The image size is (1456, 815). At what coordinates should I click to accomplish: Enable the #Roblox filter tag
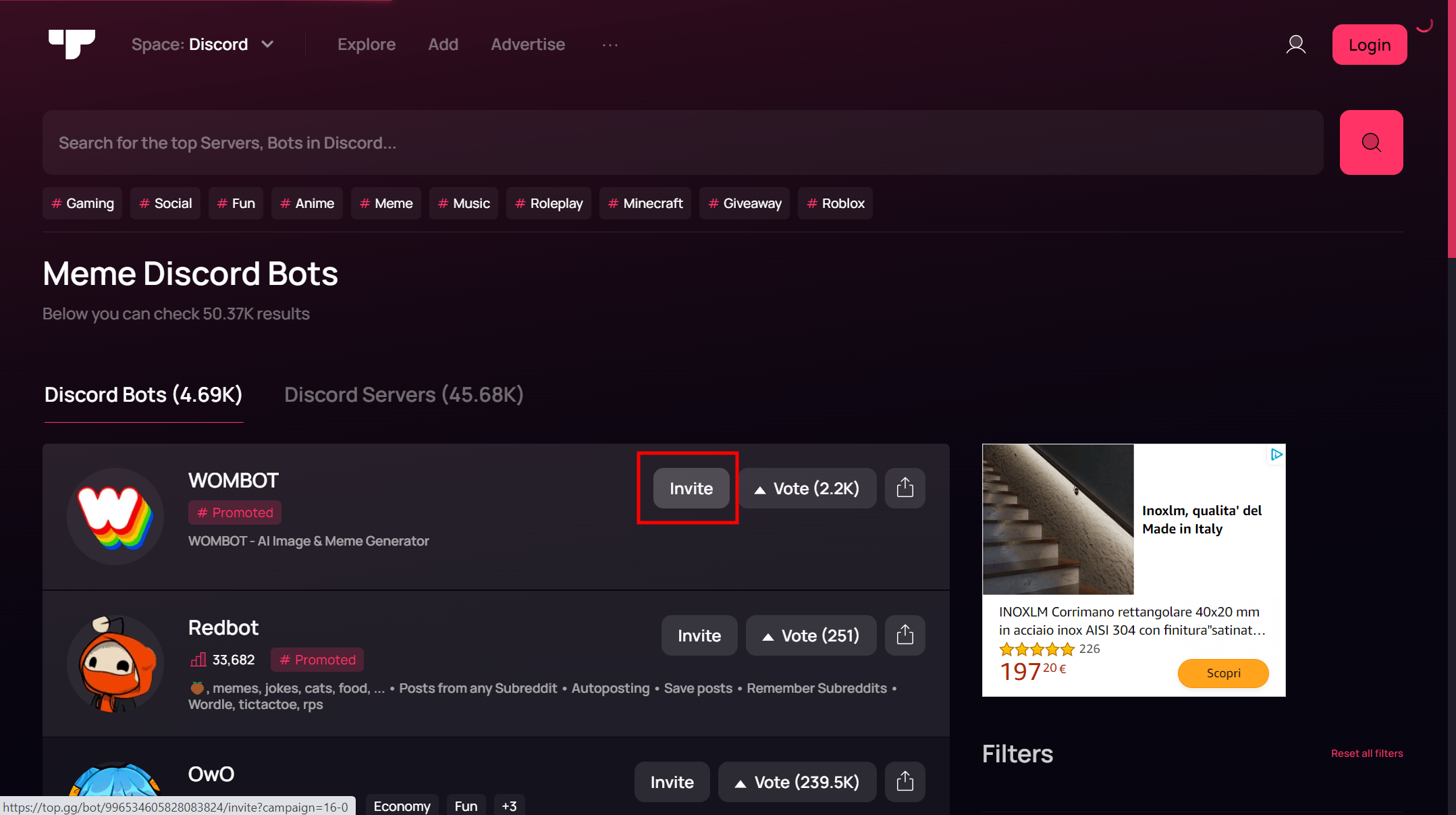[835, 203]
